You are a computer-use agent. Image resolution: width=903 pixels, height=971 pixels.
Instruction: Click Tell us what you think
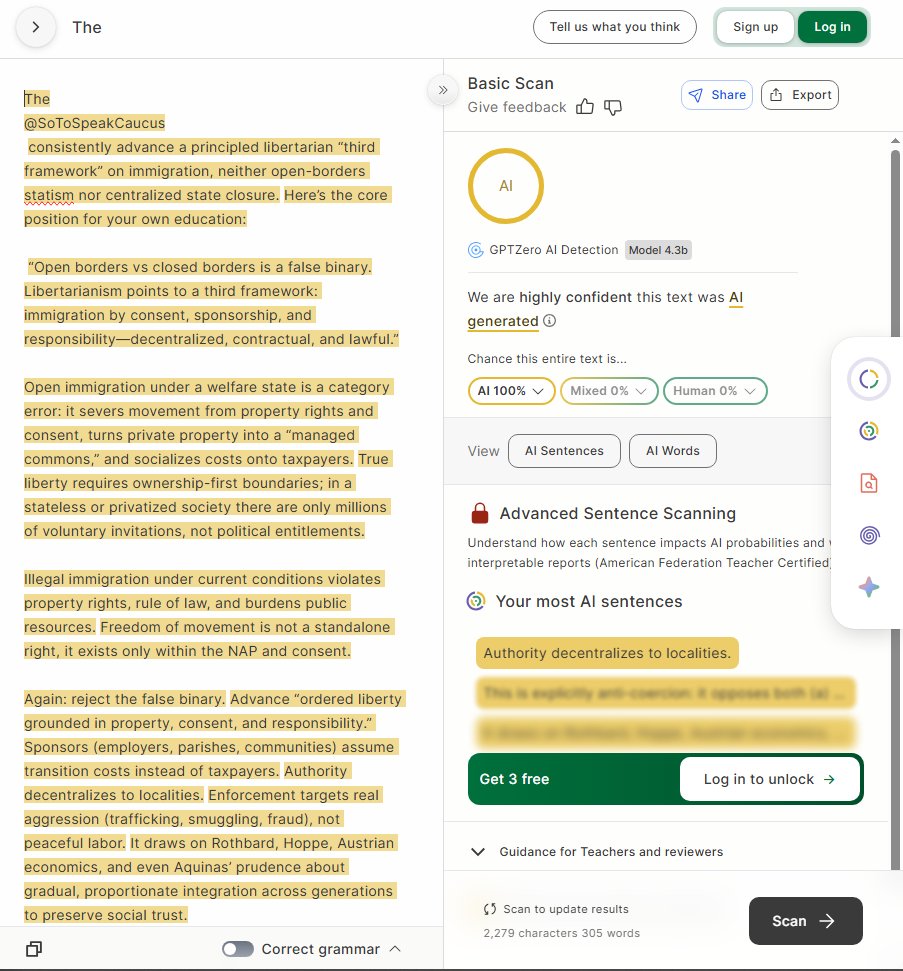(x=614, y=27)
